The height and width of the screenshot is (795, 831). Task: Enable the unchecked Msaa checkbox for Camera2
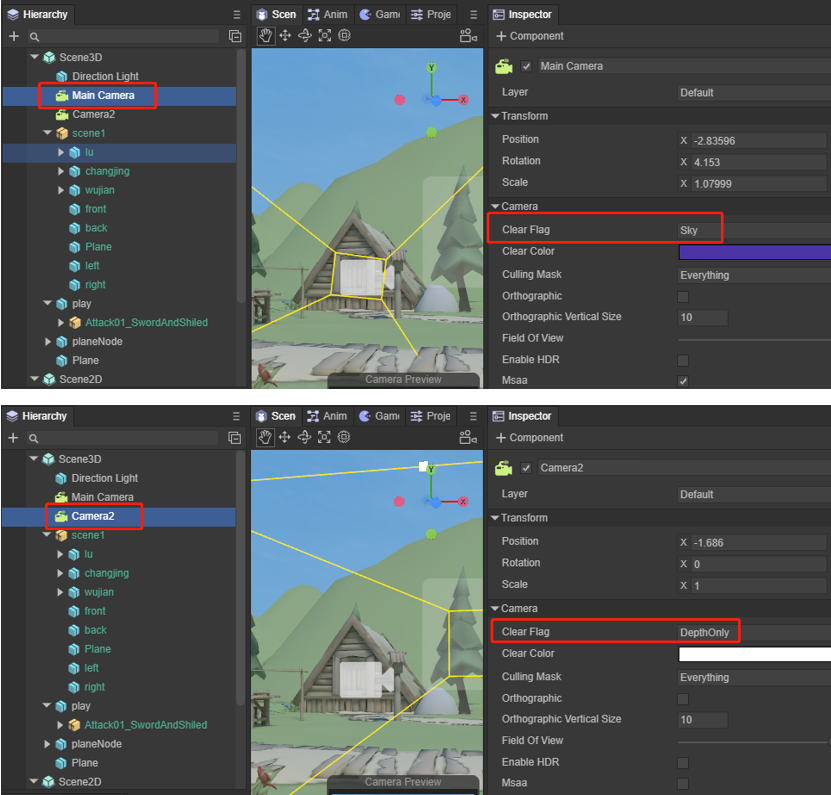[683, 783]
